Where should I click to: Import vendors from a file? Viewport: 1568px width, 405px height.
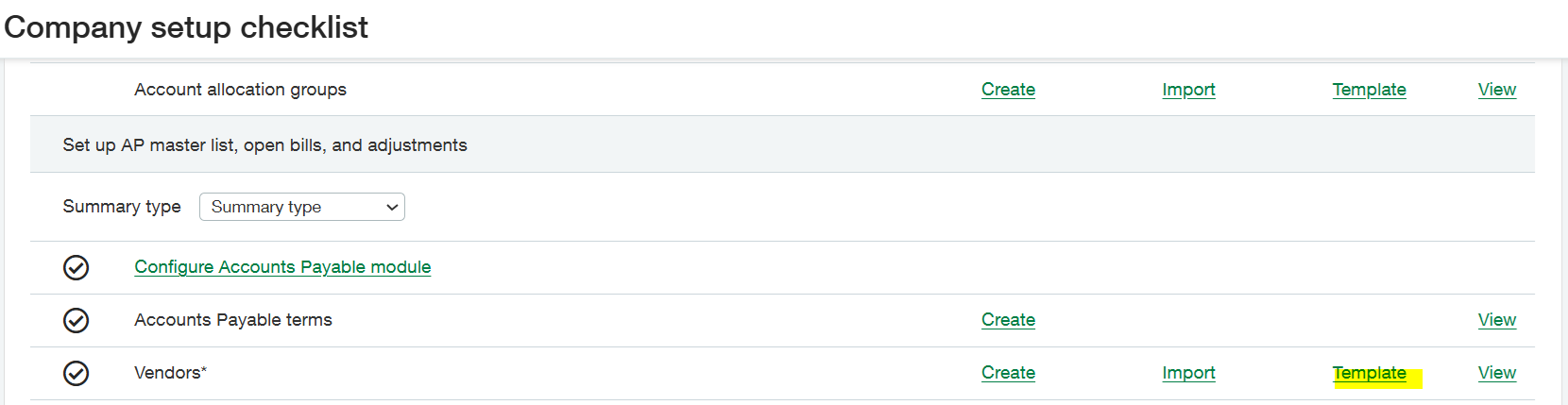(x=1188, y=373)
